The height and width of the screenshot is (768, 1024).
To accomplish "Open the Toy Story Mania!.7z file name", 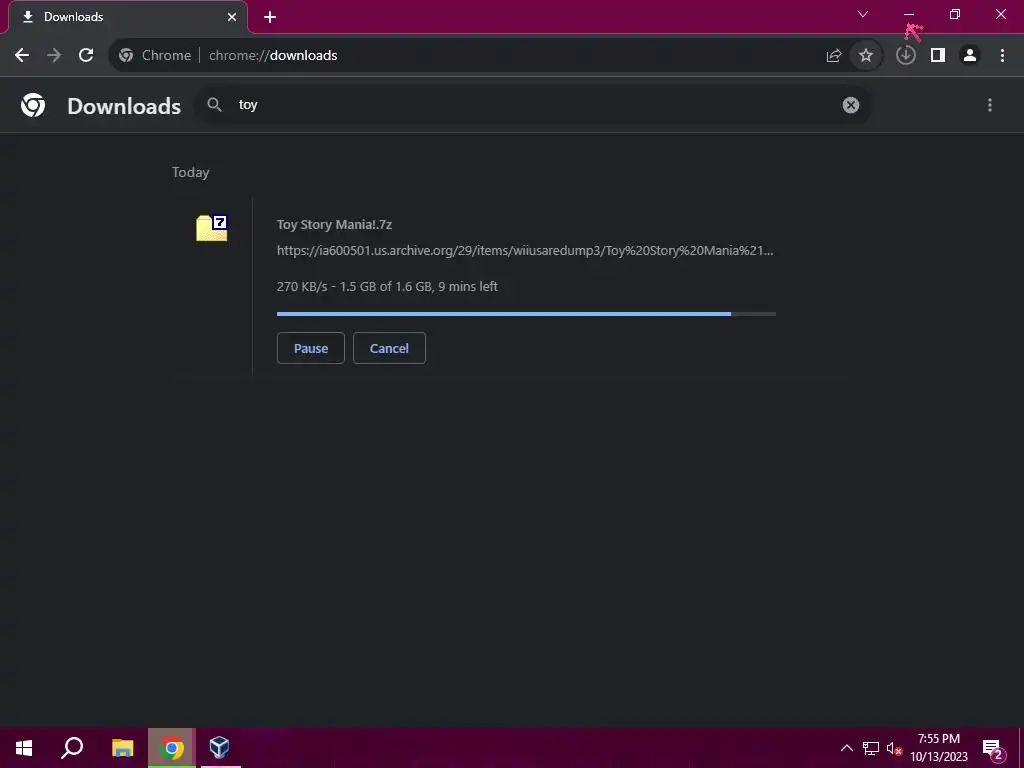I will pyautogui.click(x=334, y=225).
